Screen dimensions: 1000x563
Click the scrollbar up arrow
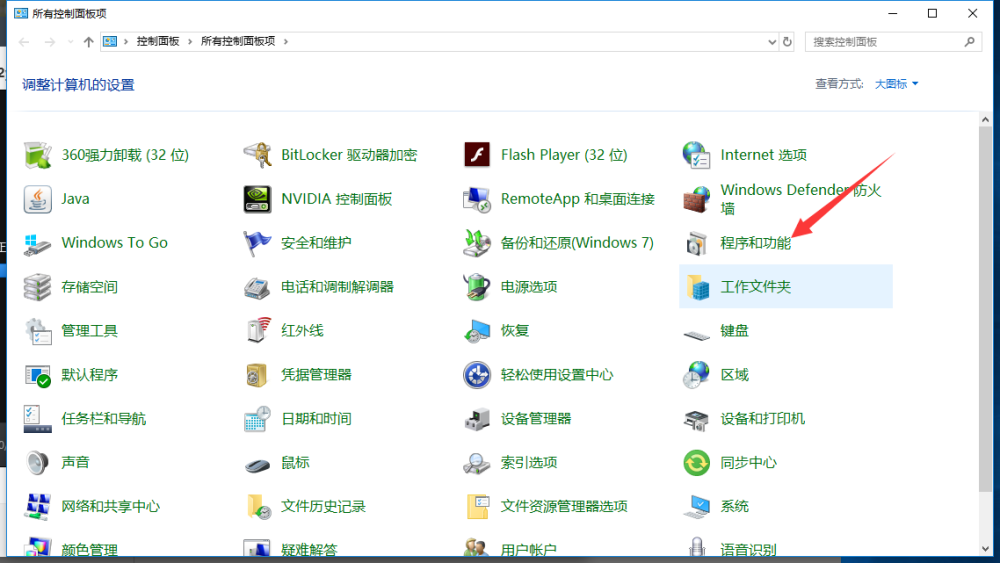pos(985,119)
